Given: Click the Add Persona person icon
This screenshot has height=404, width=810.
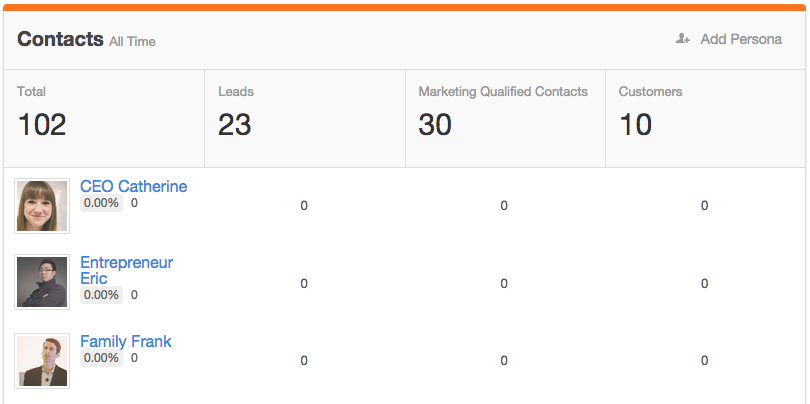Looking at the screenshot, I should [683, 39].
